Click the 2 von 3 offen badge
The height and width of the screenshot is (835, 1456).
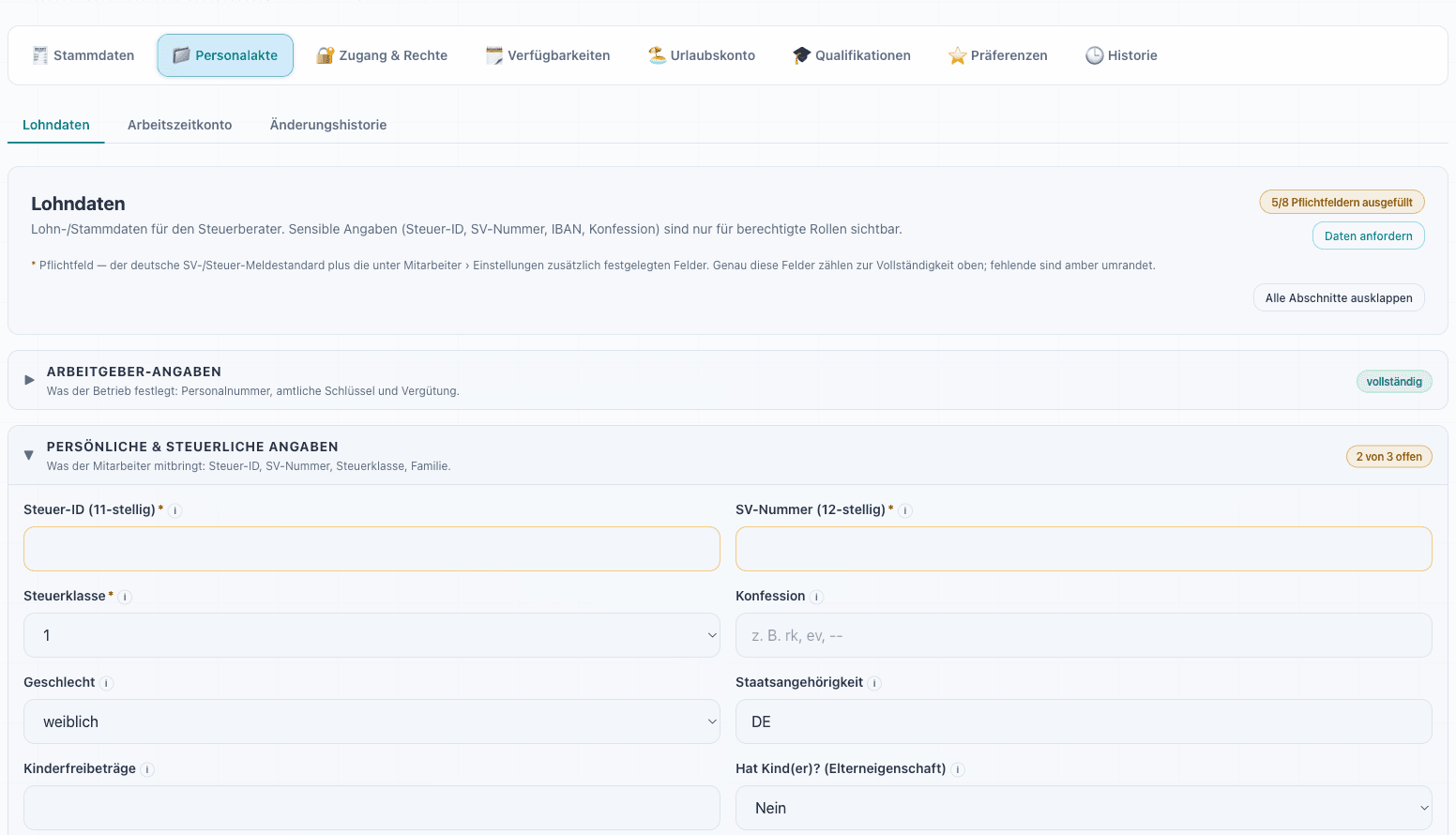[x=1388, y=456]
